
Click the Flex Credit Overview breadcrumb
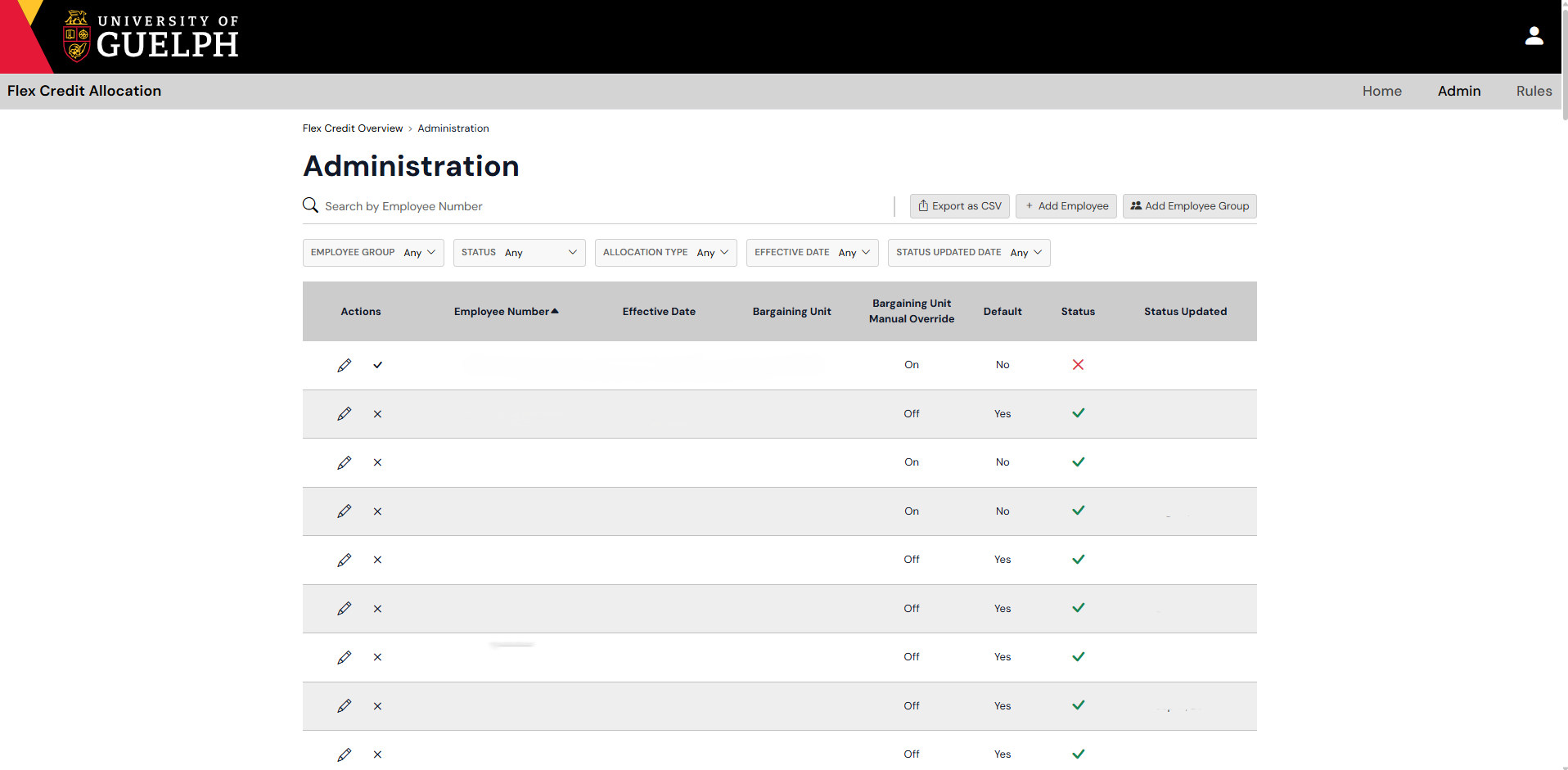pos(353,128)
